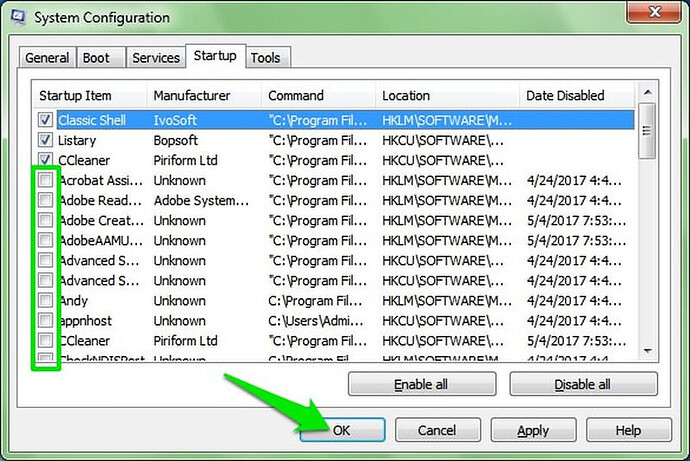Click the scroll up arrow in startup list
Viewport: 690px width, 461px height.
pyautogui.click(x=647, y=92)
